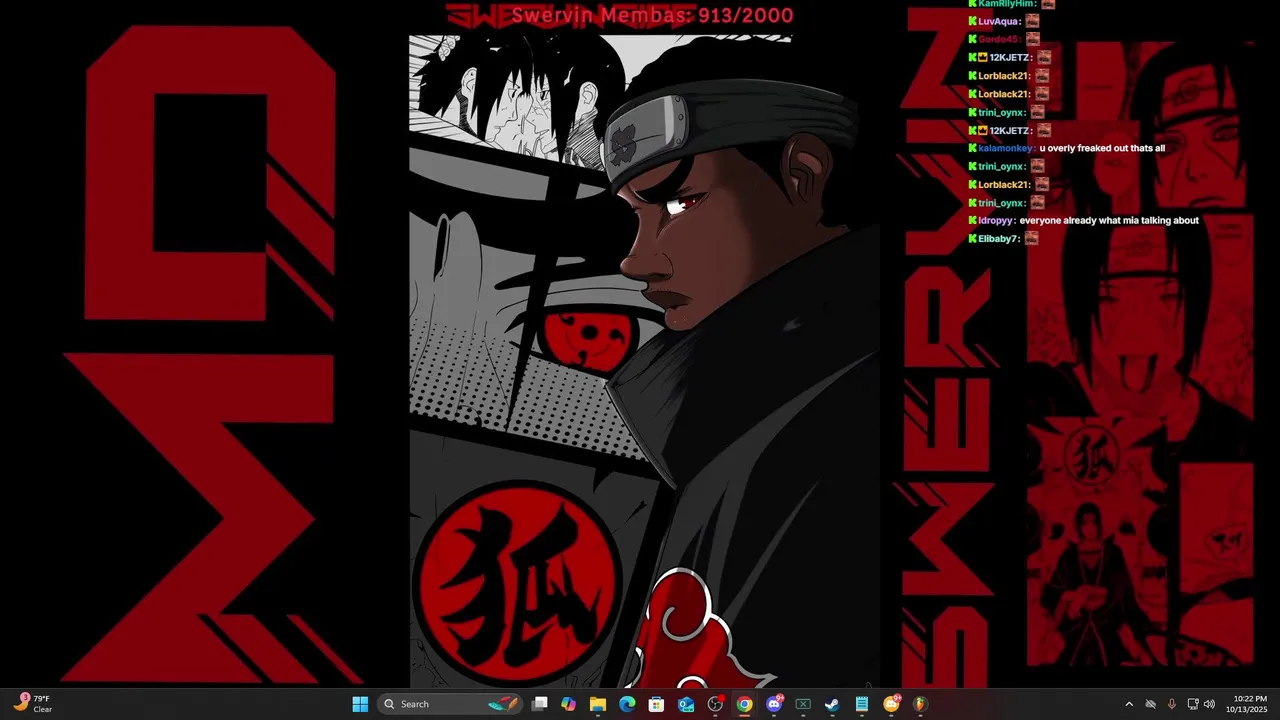Screen dimensions: 1280x720
Task: Open Task View on the taskbar
Action: point(540,704)
